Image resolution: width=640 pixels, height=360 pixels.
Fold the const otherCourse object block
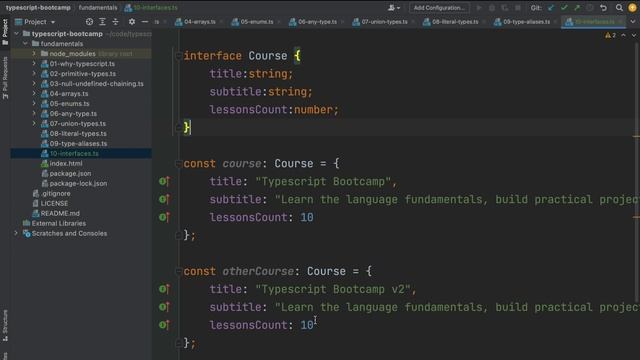click(178, 271)
